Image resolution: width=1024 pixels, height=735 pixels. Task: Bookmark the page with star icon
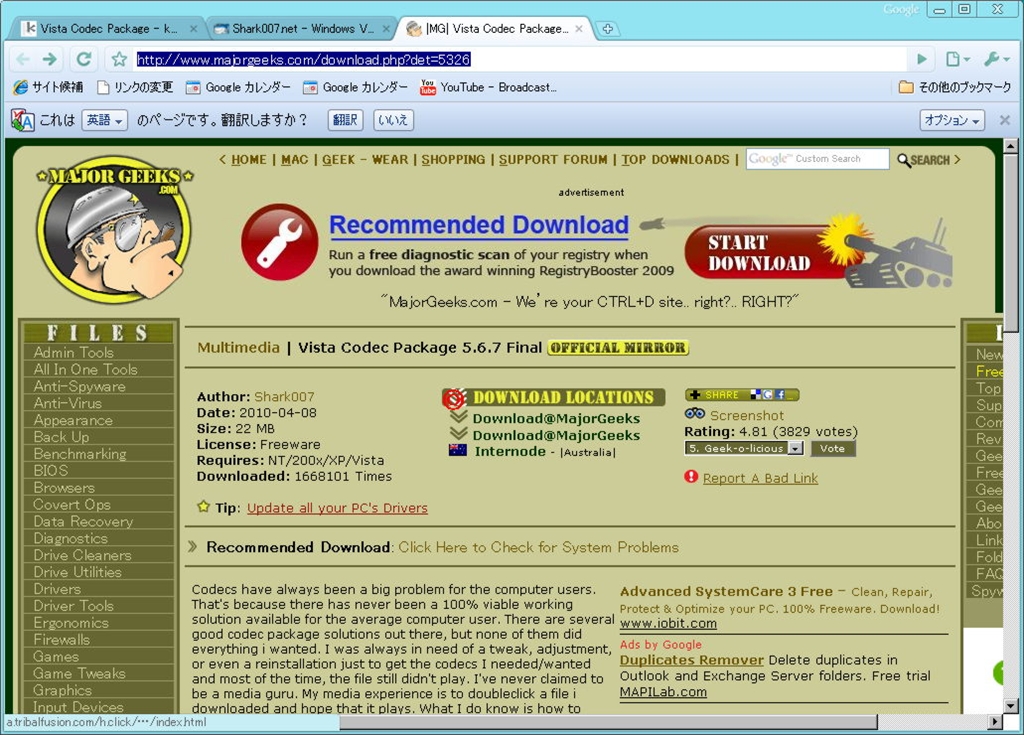coord(119,59)
